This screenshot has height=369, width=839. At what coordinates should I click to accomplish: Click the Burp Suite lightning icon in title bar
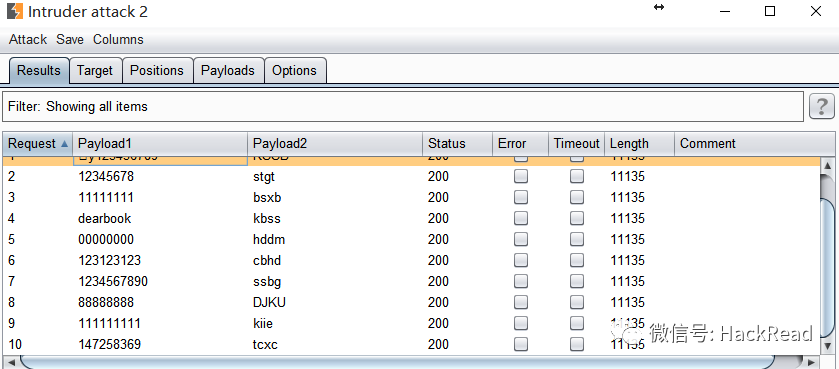tap(15, 11)
